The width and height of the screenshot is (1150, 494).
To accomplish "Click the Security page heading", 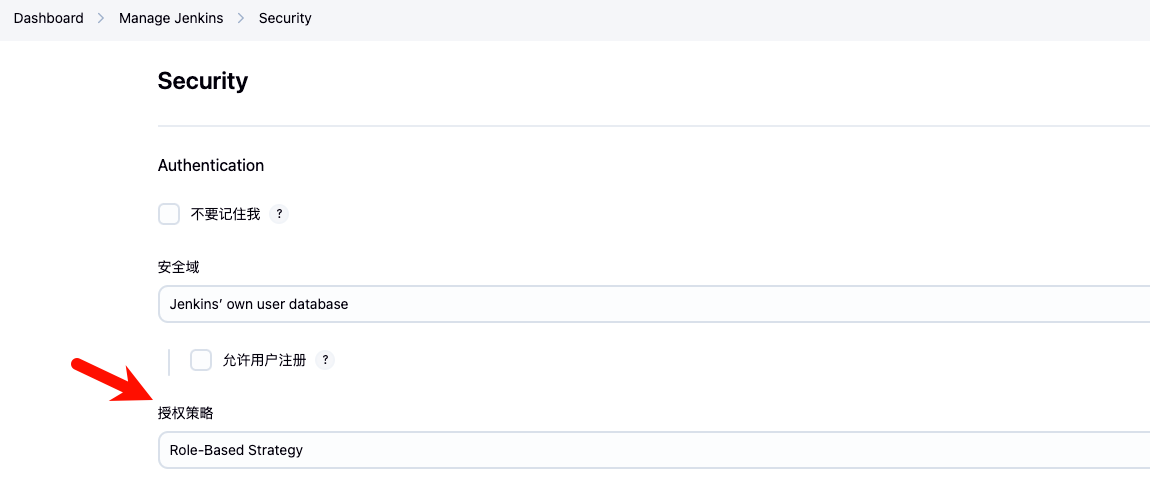I will (203, 81).
